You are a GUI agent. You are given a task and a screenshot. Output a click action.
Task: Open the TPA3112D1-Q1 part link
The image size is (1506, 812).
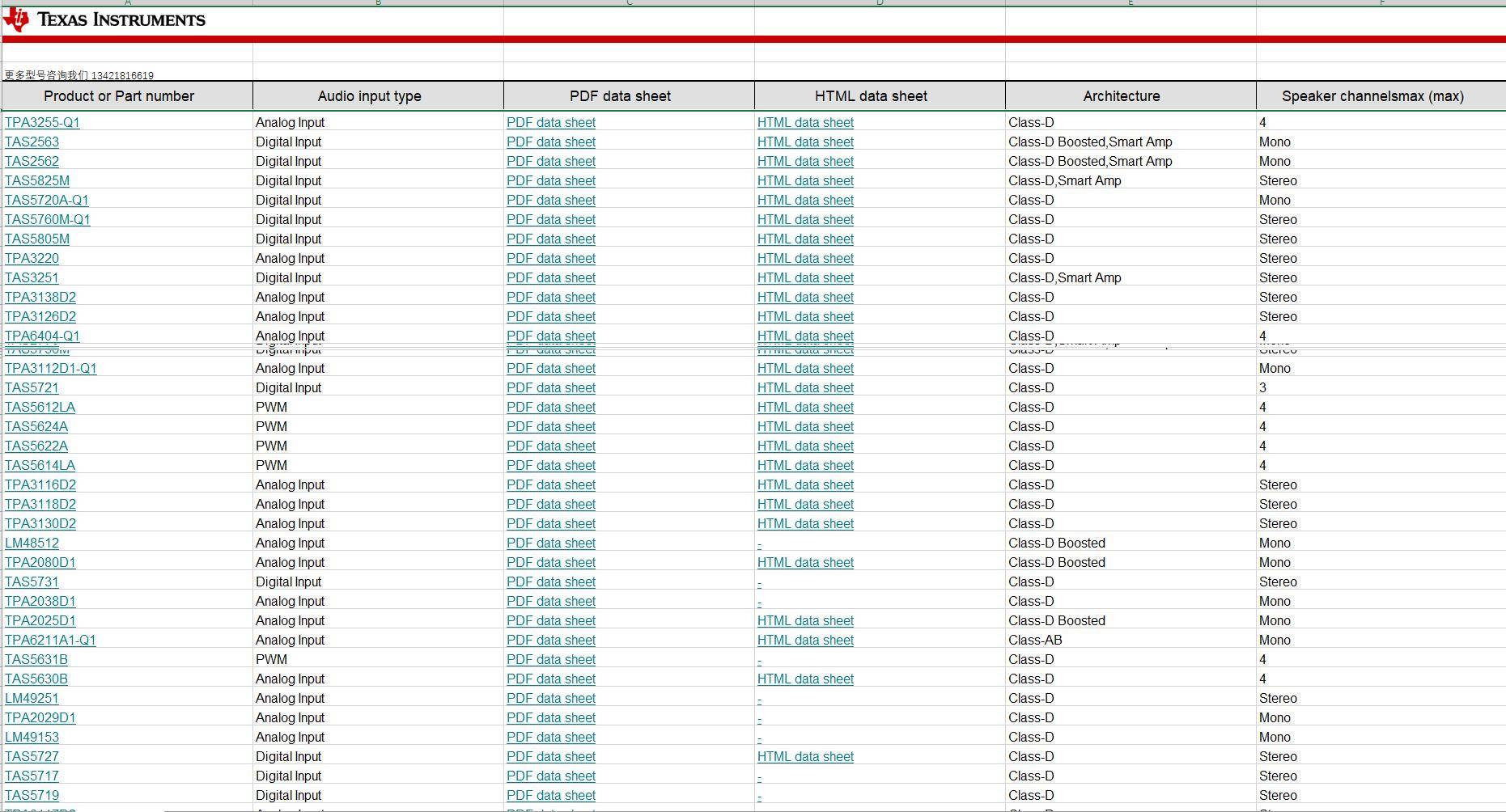click(50, 369)
